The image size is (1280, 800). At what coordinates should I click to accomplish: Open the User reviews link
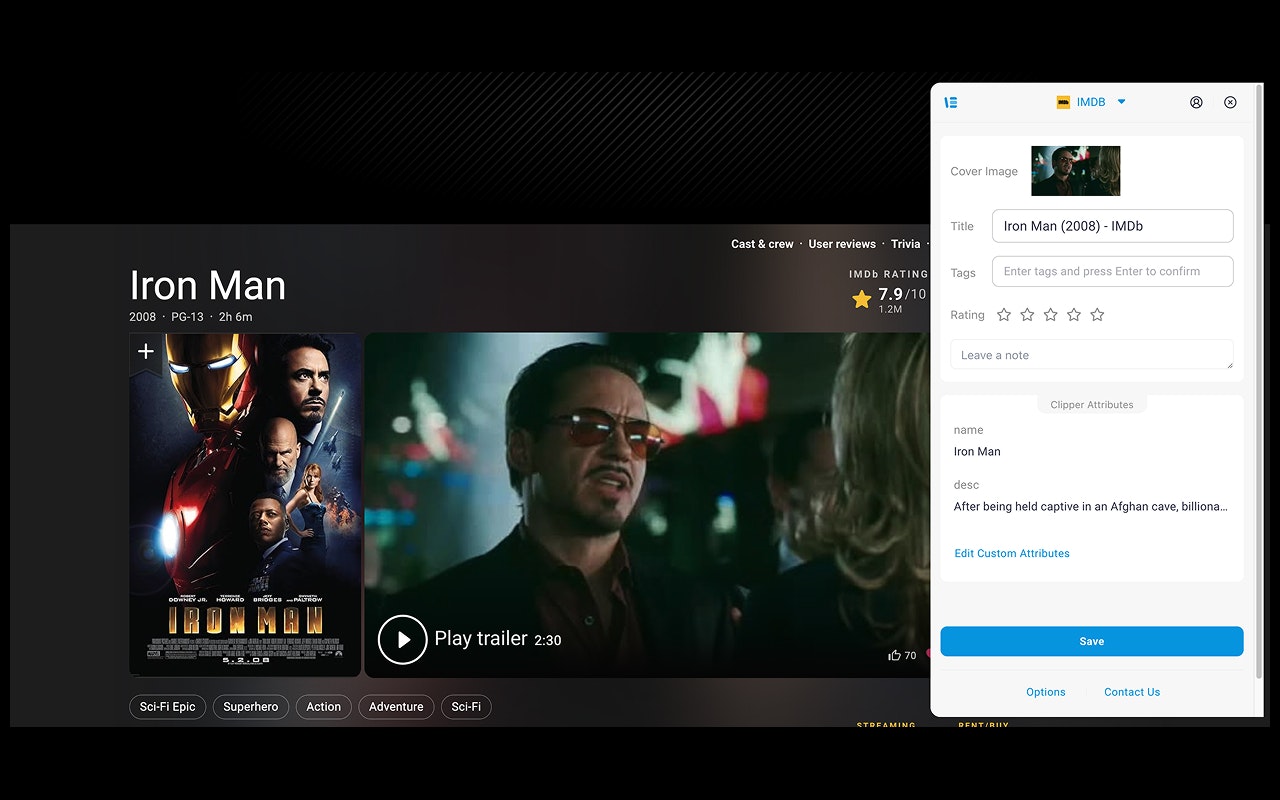pos(842,244)
